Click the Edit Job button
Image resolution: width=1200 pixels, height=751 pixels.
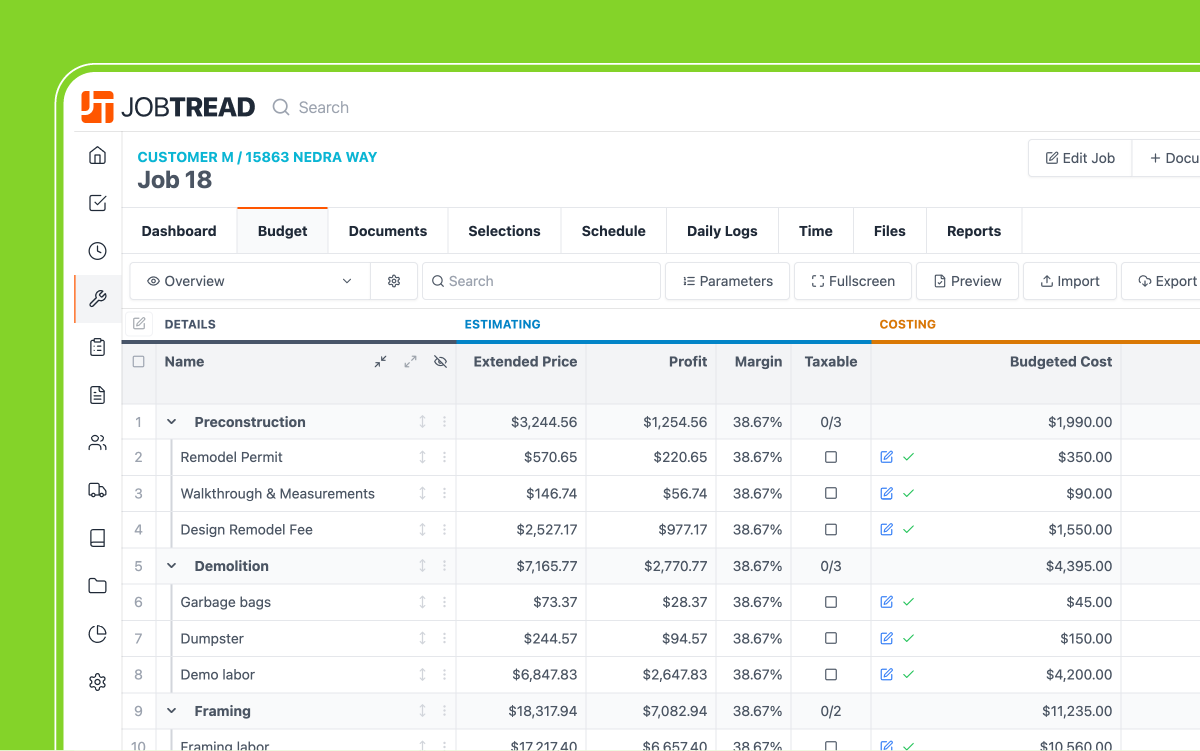pyautogui.click(x=1079, y=157)
